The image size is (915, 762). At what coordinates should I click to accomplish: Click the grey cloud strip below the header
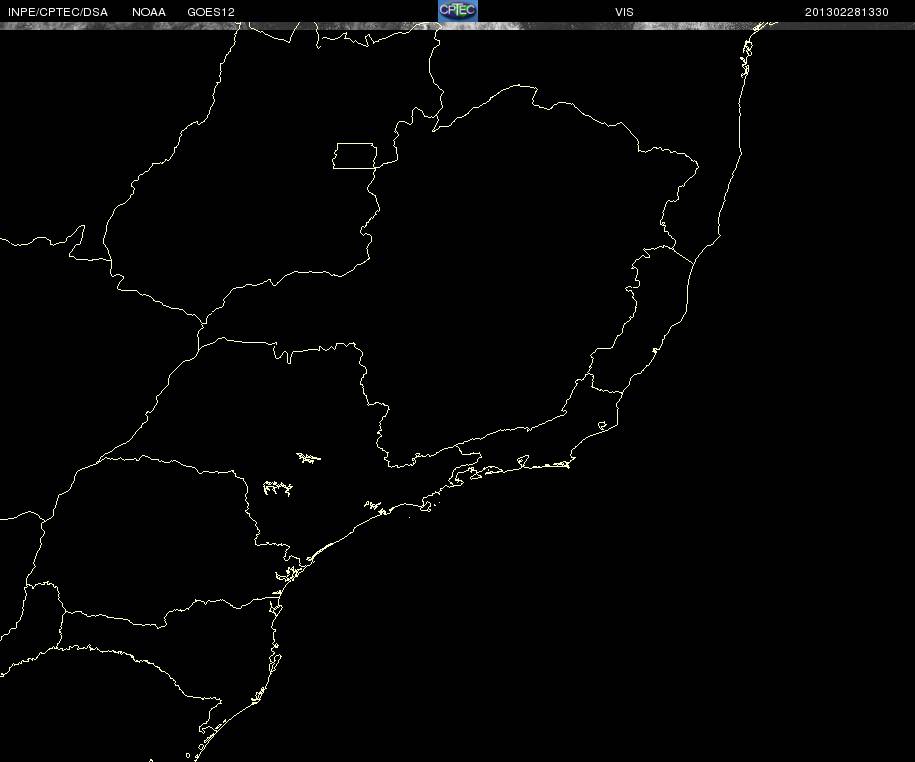458,26
